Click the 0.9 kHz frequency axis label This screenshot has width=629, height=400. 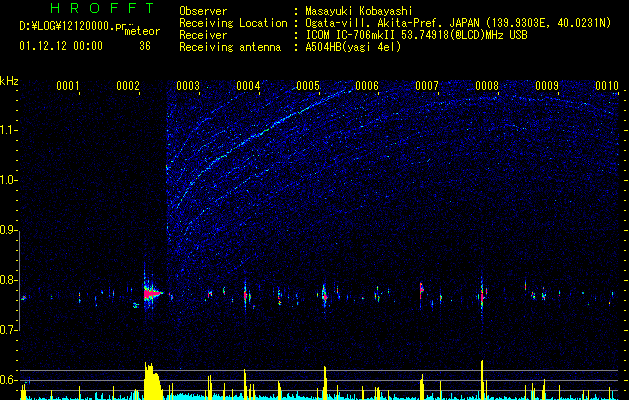[x=8, y=230]
